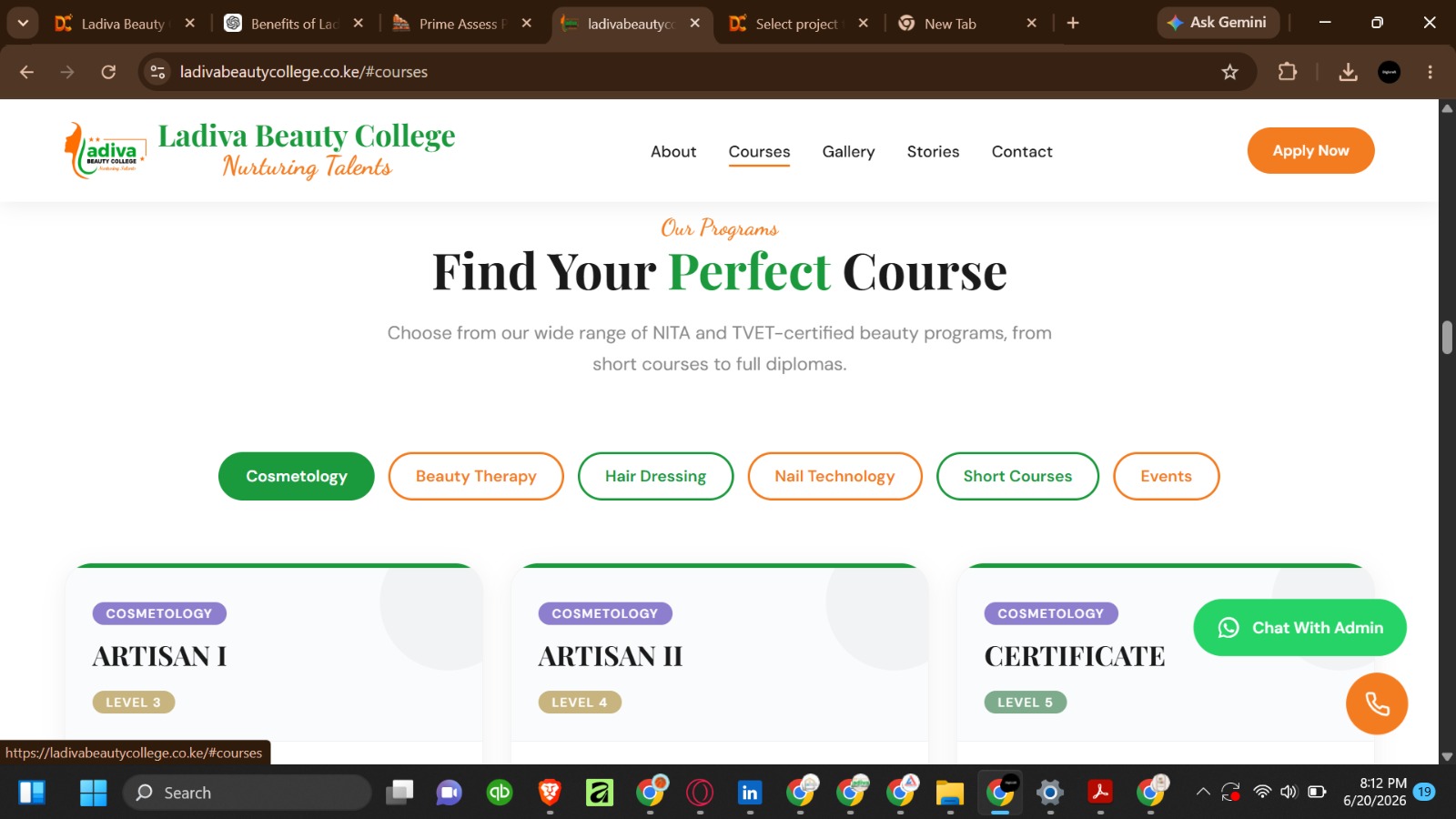Go back to the previous page

pos(26,72)
